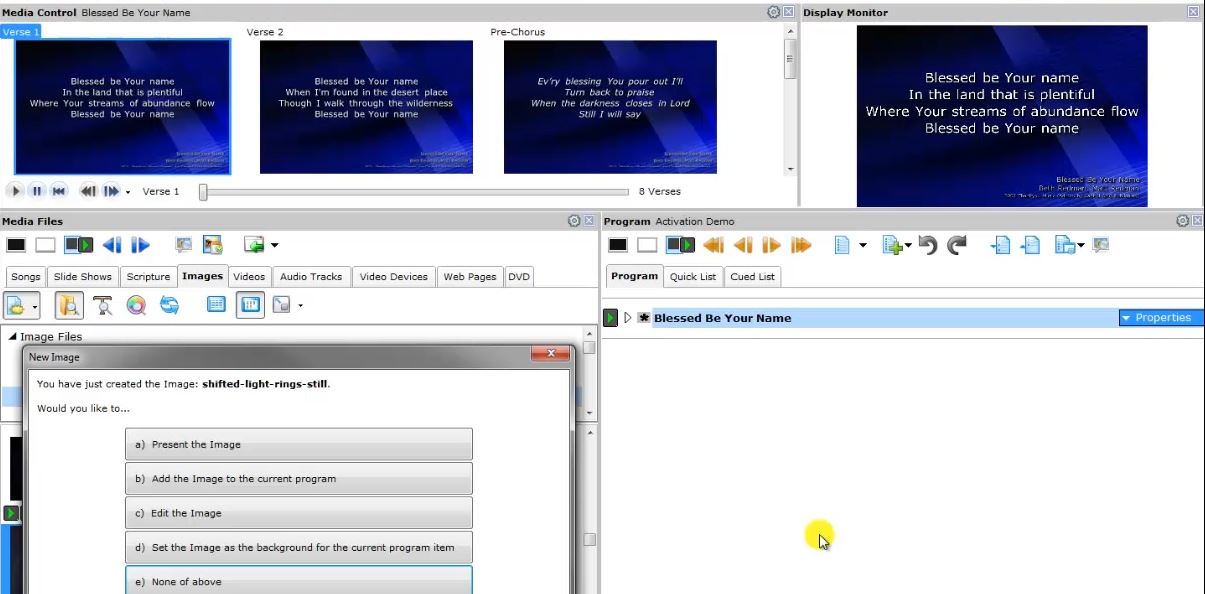
Task: Expand the Blessed Be Your Name program item
Action: pyautogui.click(x=628, y=318)
